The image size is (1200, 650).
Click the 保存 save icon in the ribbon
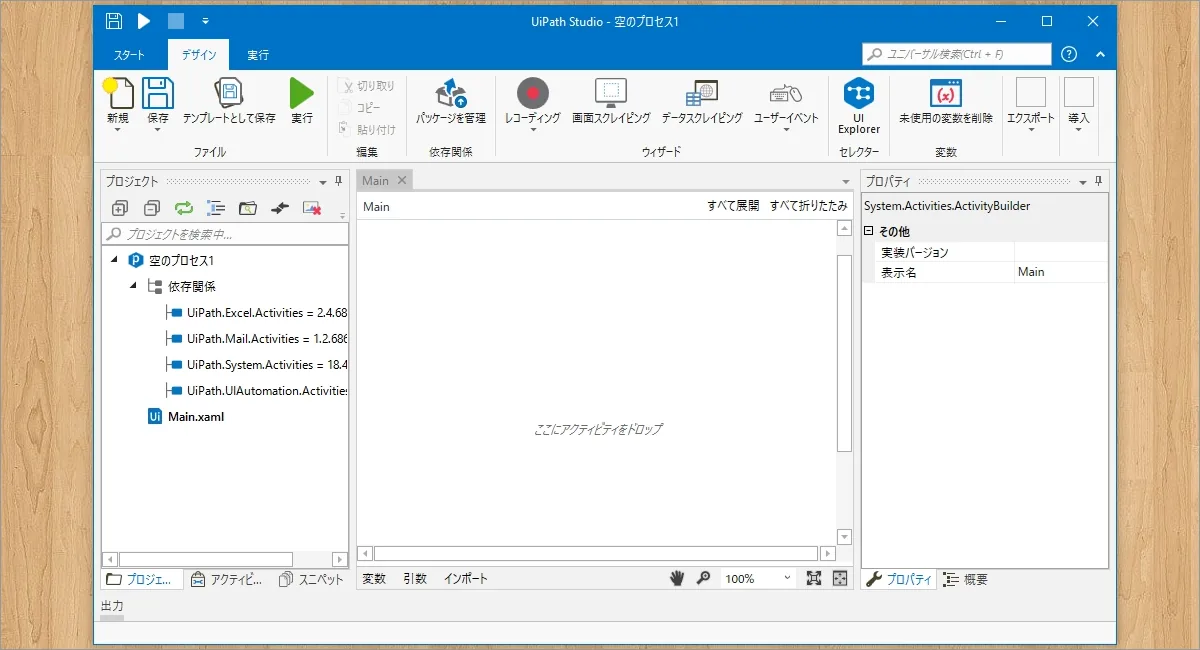(x=158, y=93)
